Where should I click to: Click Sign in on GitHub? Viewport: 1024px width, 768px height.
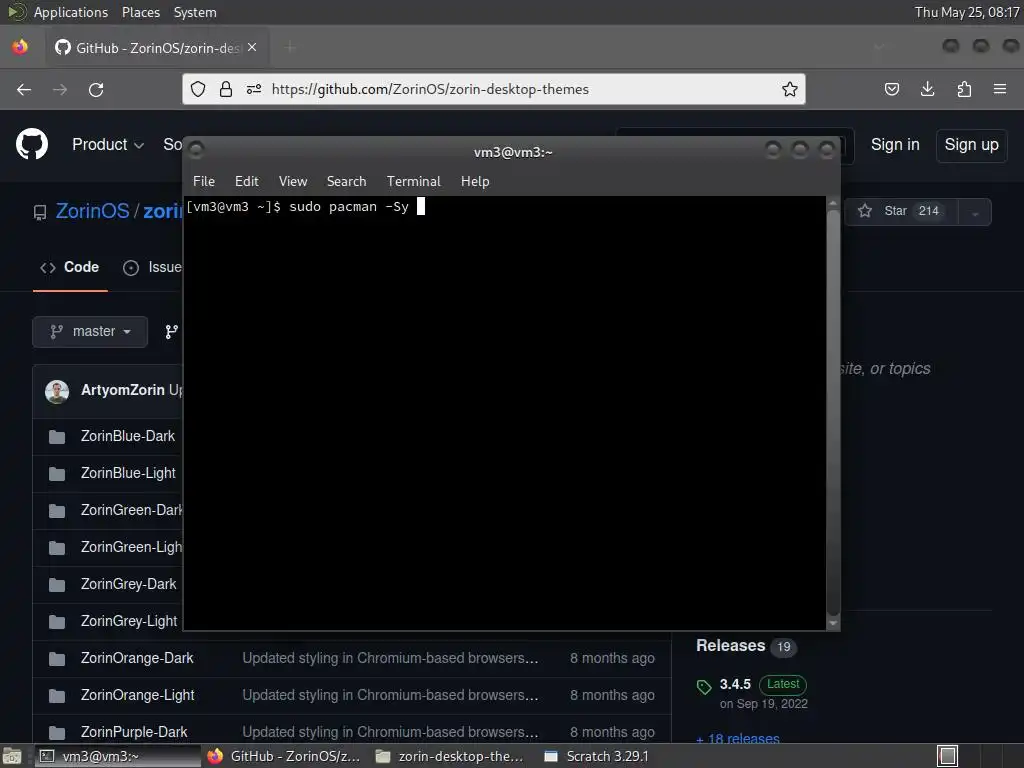895,144
